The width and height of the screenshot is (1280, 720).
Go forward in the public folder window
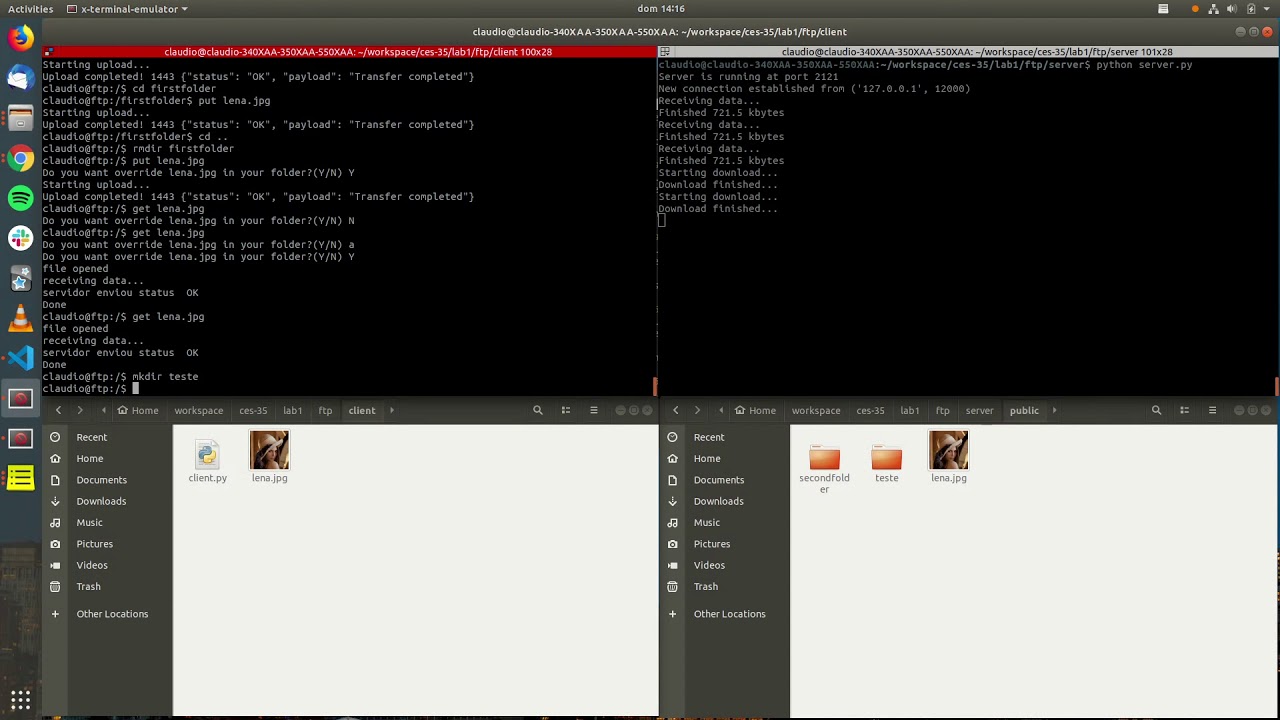(698, 410)
